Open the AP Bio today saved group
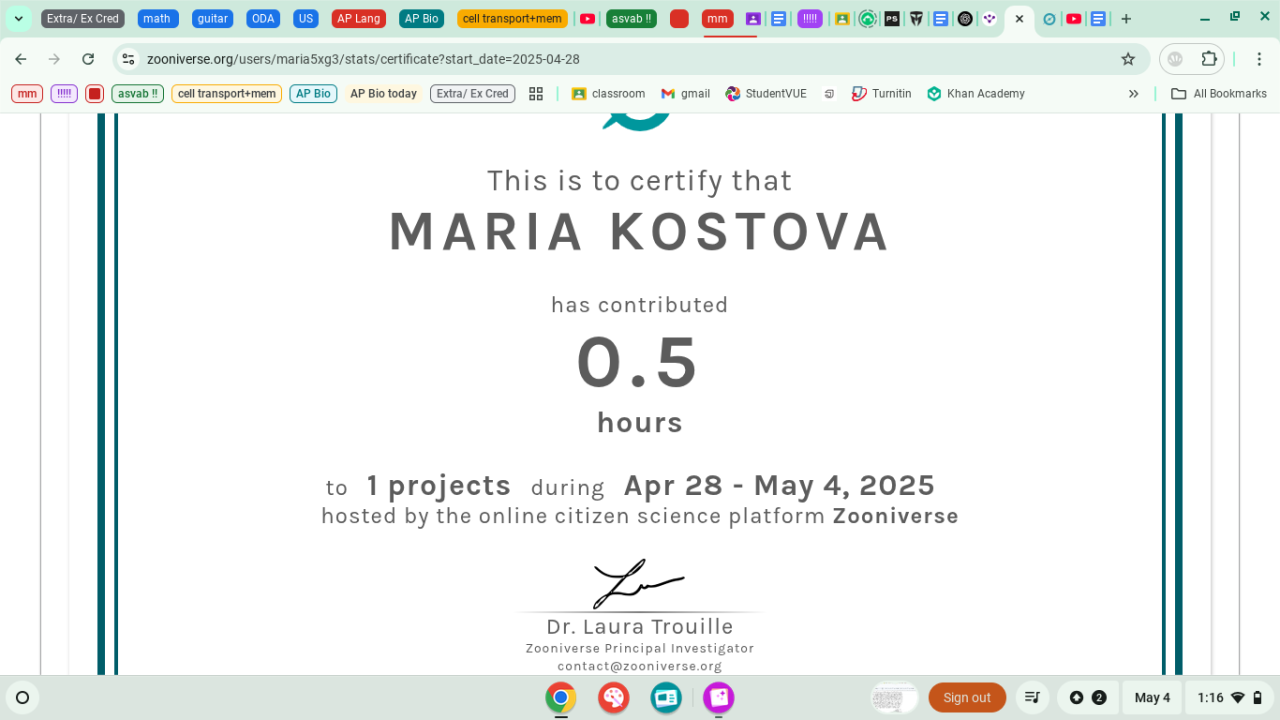This screenshot has height=720, width=1280. point(383,94)
